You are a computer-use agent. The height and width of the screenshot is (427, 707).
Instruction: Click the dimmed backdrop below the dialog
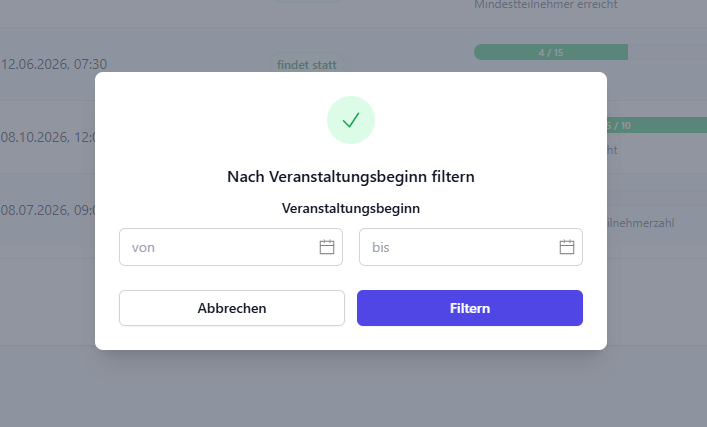pyautogui.click(x=350, y=390)
